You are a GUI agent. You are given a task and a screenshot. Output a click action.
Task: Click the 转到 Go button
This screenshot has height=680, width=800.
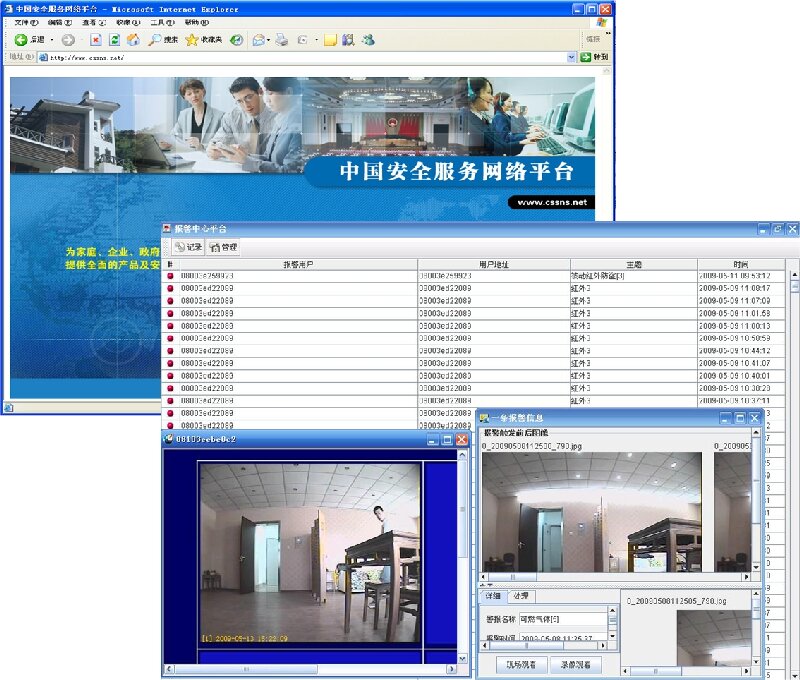595,57
